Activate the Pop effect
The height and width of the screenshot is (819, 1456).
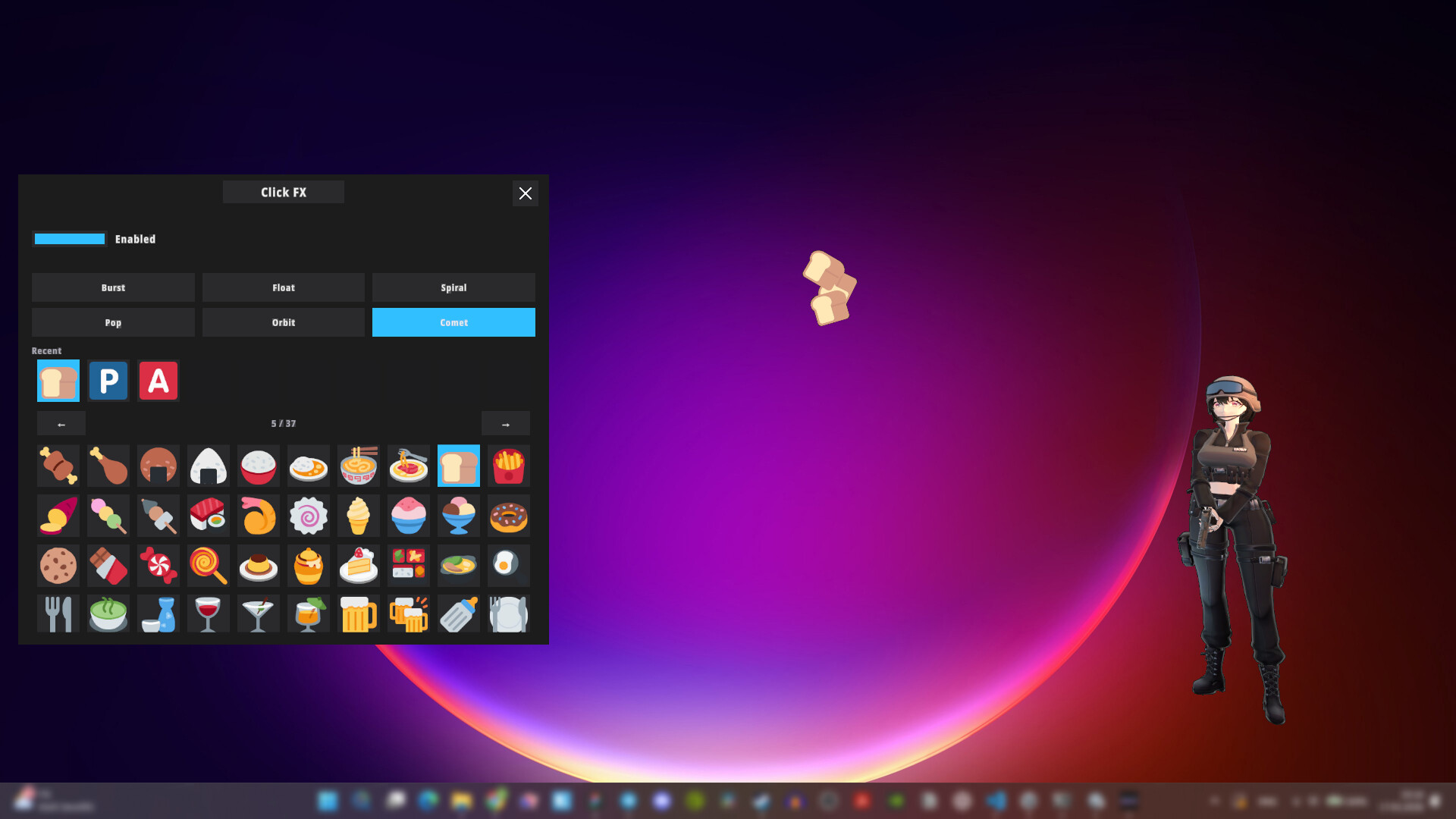pos(112,322)
